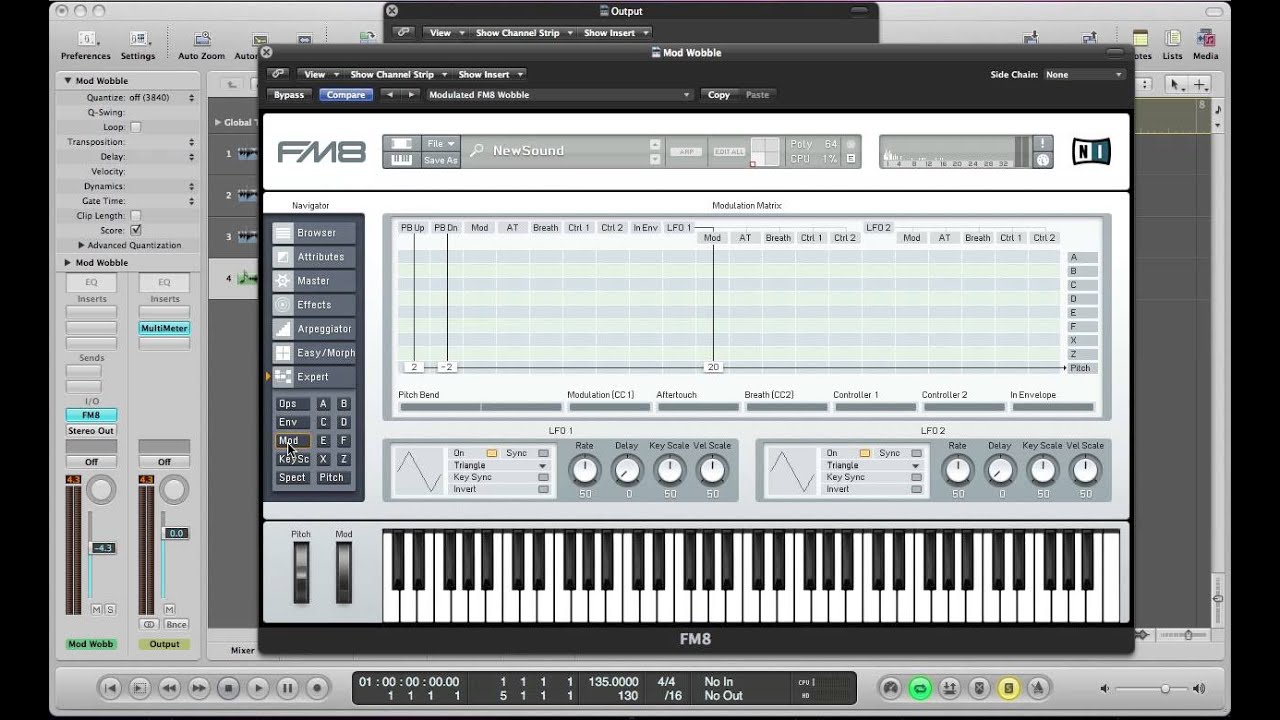Open the Browser page in Navigator

(315, 233)
